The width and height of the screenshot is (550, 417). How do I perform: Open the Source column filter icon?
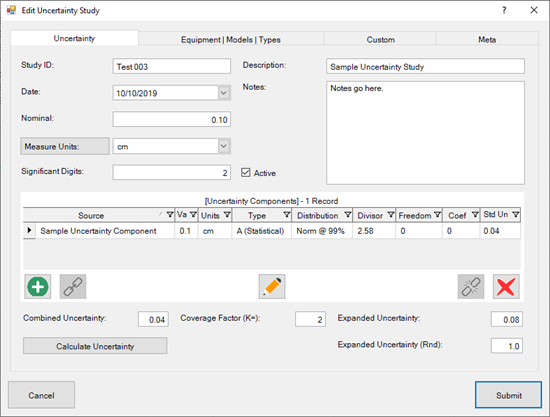[170, 215]
